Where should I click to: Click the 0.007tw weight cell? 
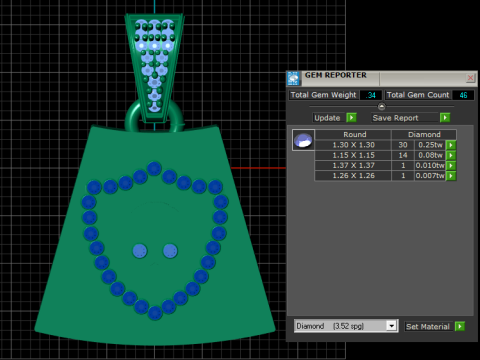430,176
